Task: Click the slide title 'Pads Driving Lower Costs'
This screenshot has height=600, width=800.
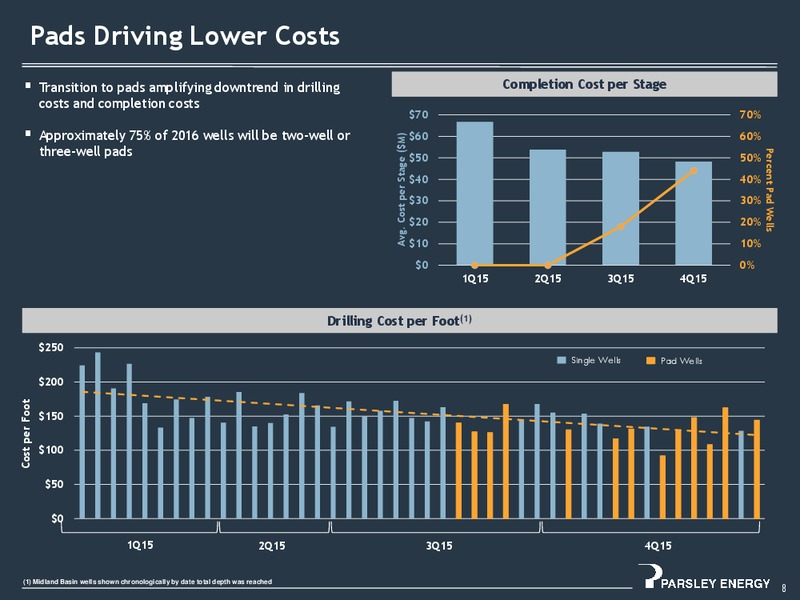Action: click(185, 37)
